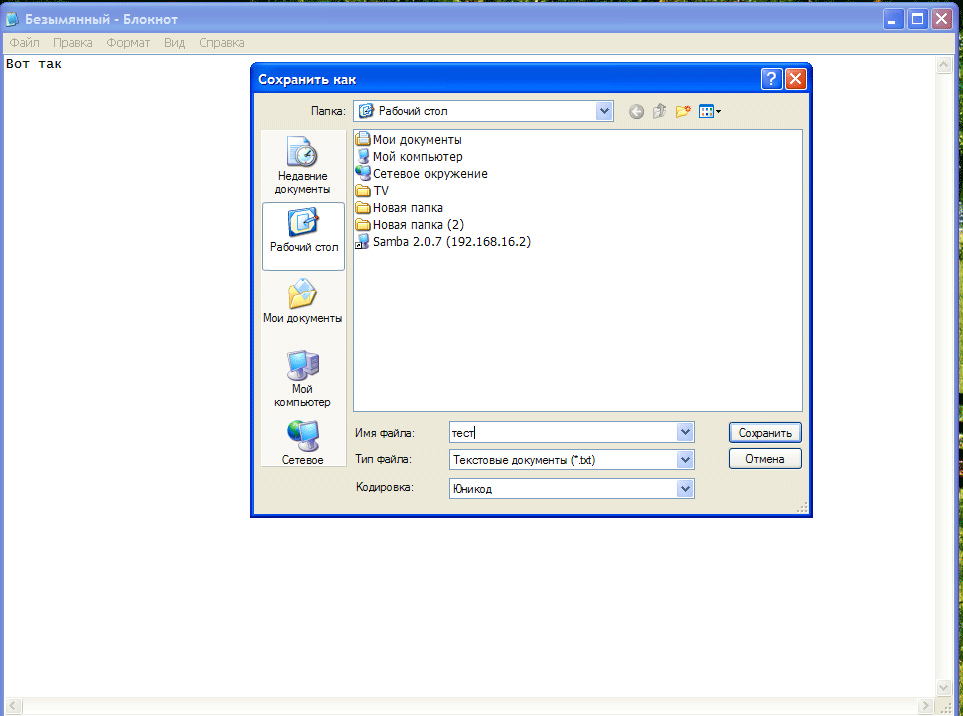Expand the Папка folder dropdown
963x716 pixels.
(604, 111)
